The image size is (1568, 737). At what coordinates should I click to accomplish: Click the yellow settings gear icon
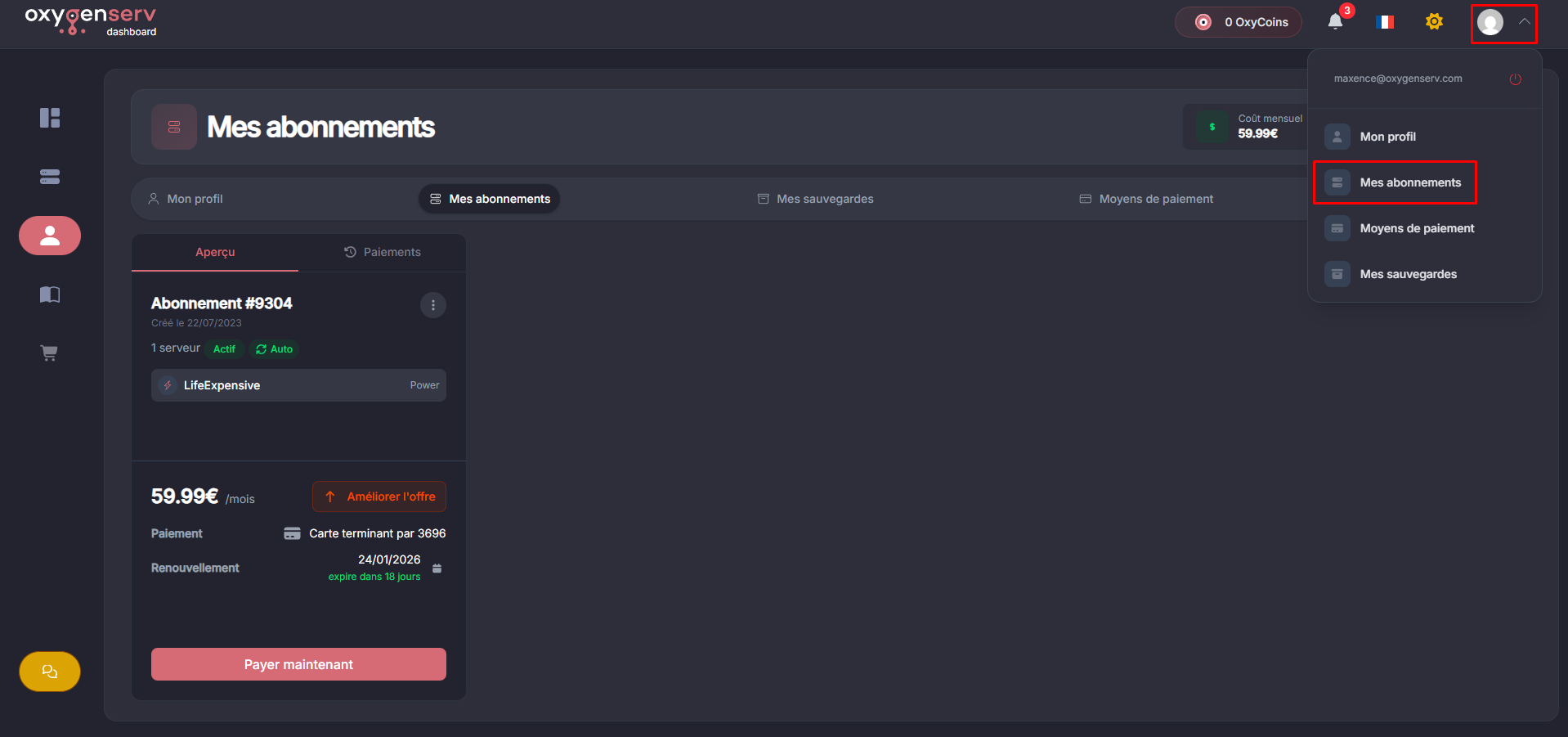point(1434,22)
